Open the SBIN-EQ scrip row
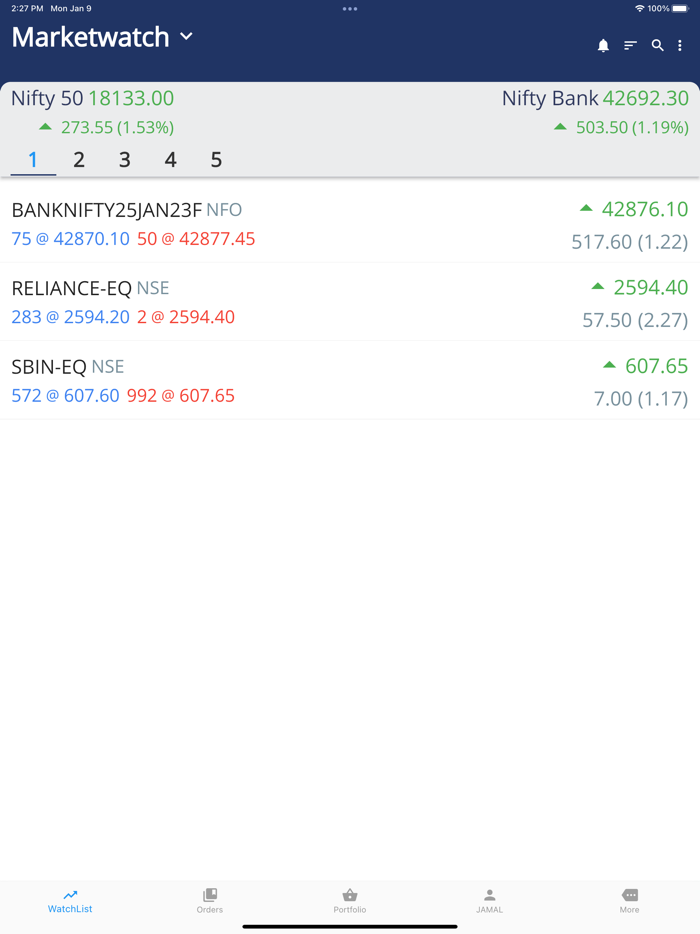Image resolution: width=700 pixels, height=934 pixels. pos(350,380)
